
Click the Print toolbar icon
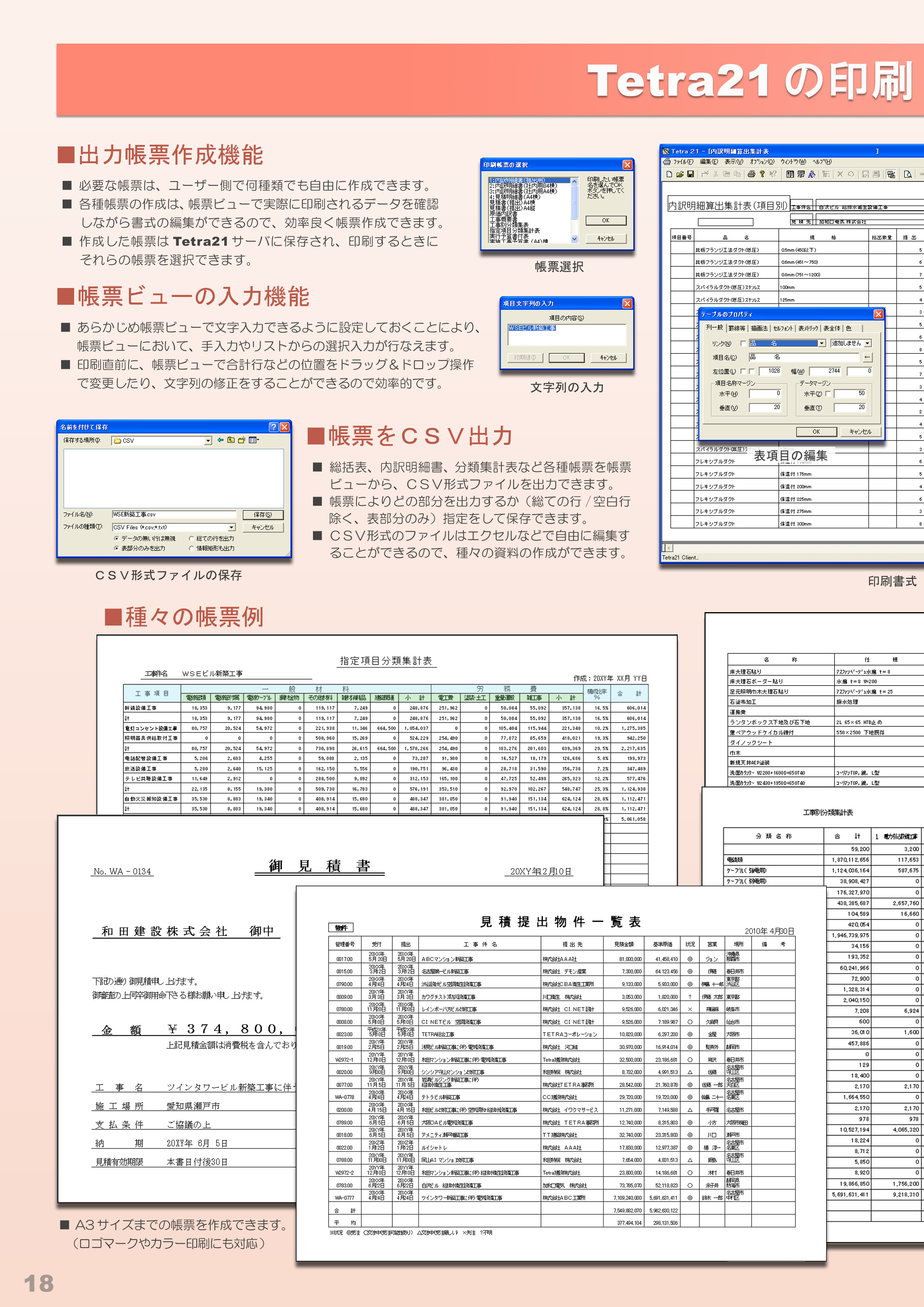pyautogui.click(x=751, y=174)
